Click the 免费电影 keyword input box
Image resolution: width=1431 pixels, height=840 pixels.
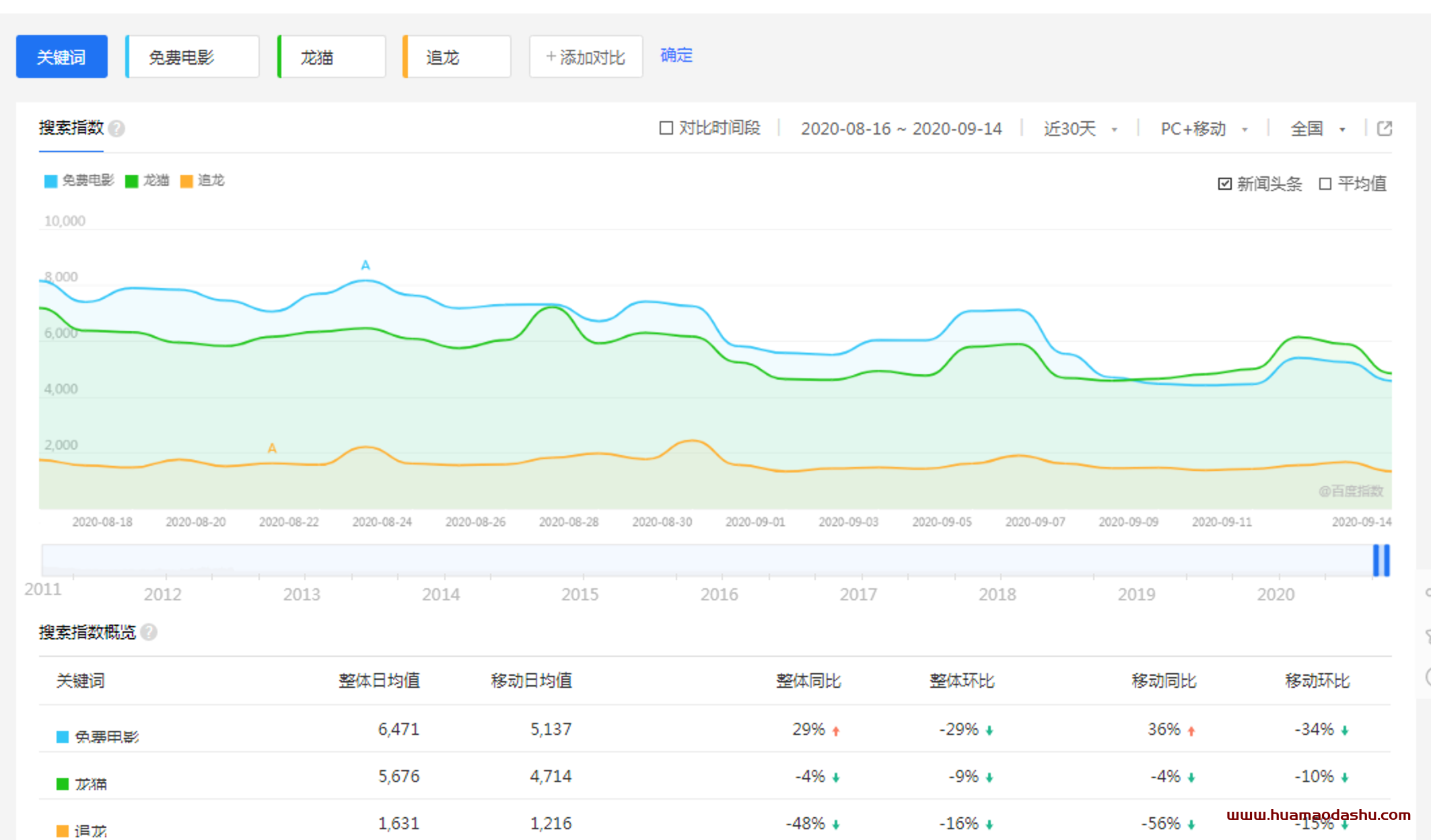point(193,57)
